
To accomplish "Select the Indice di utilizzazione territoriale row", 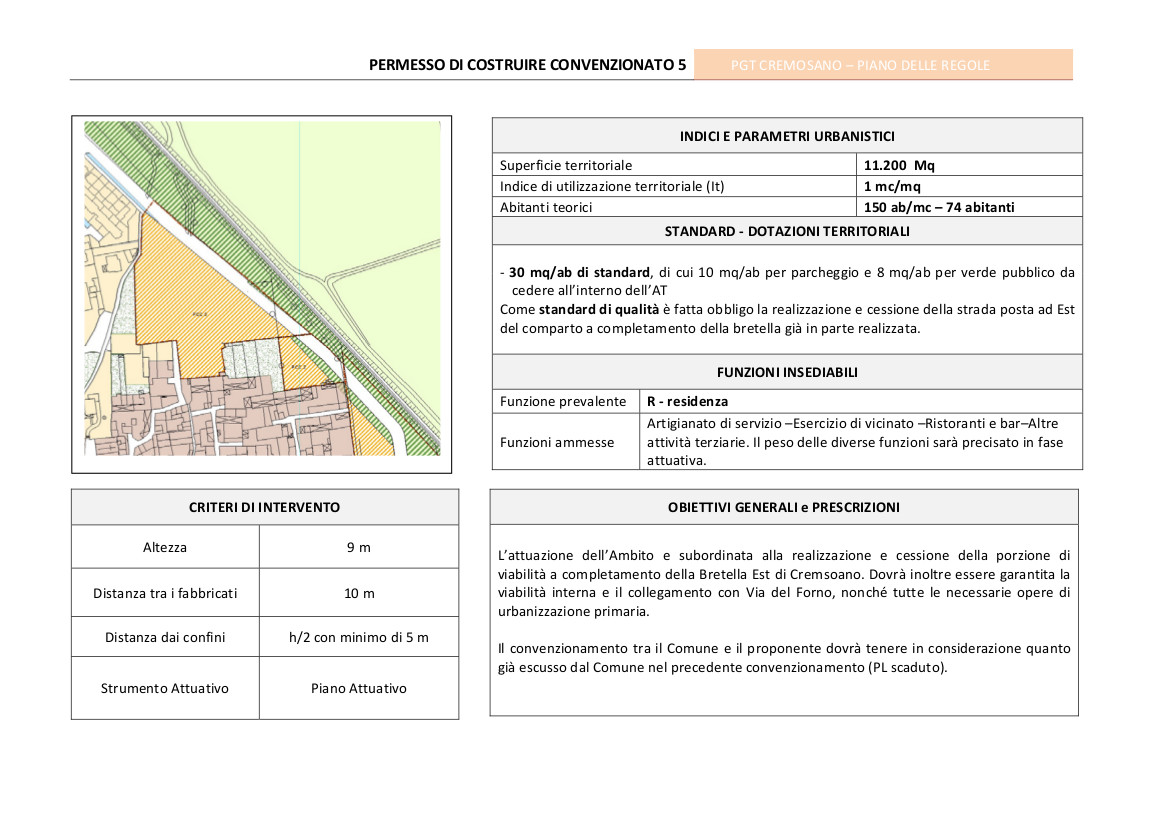I will pyautogui.click(x=787, y=186).
